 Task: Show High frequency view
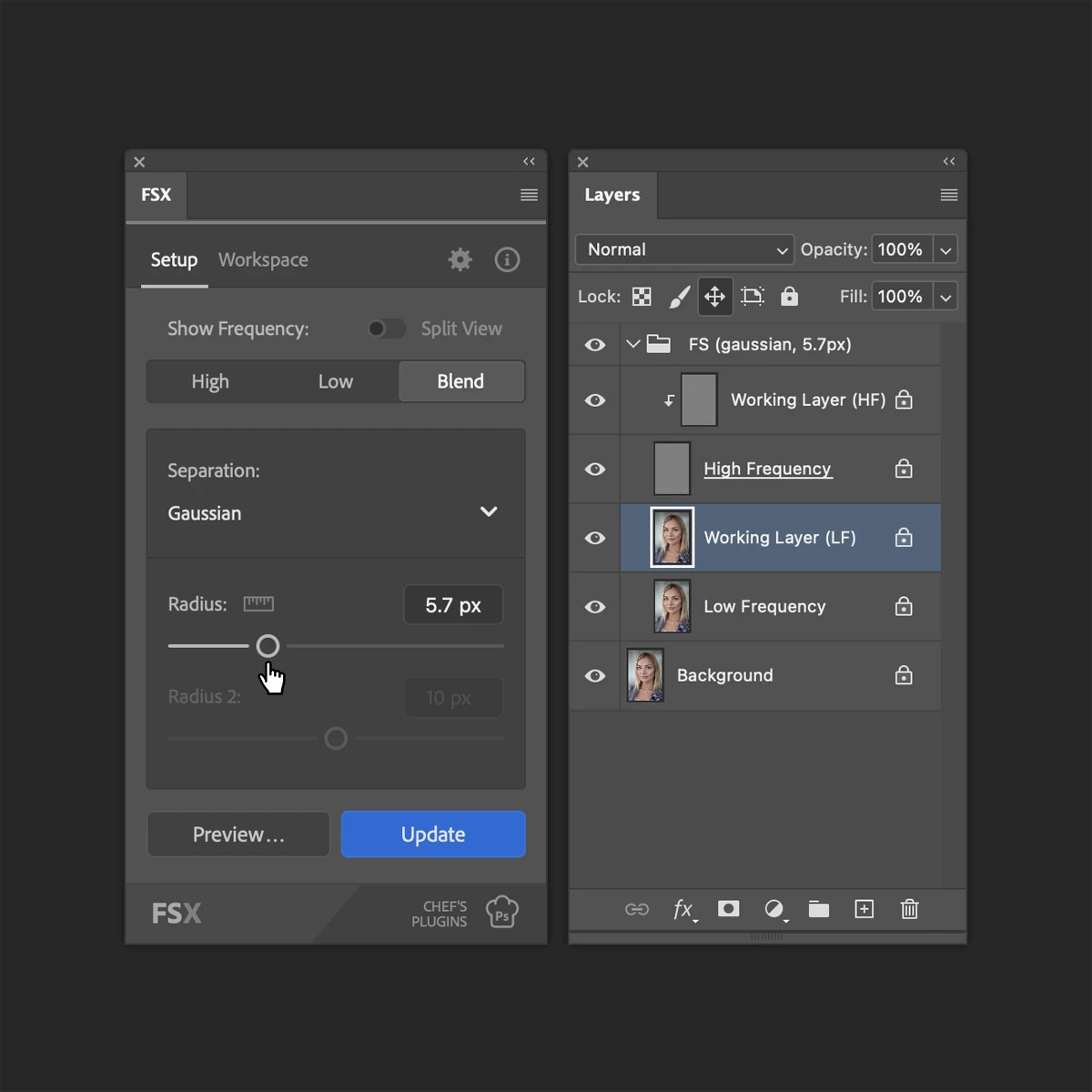click(210, 381)
